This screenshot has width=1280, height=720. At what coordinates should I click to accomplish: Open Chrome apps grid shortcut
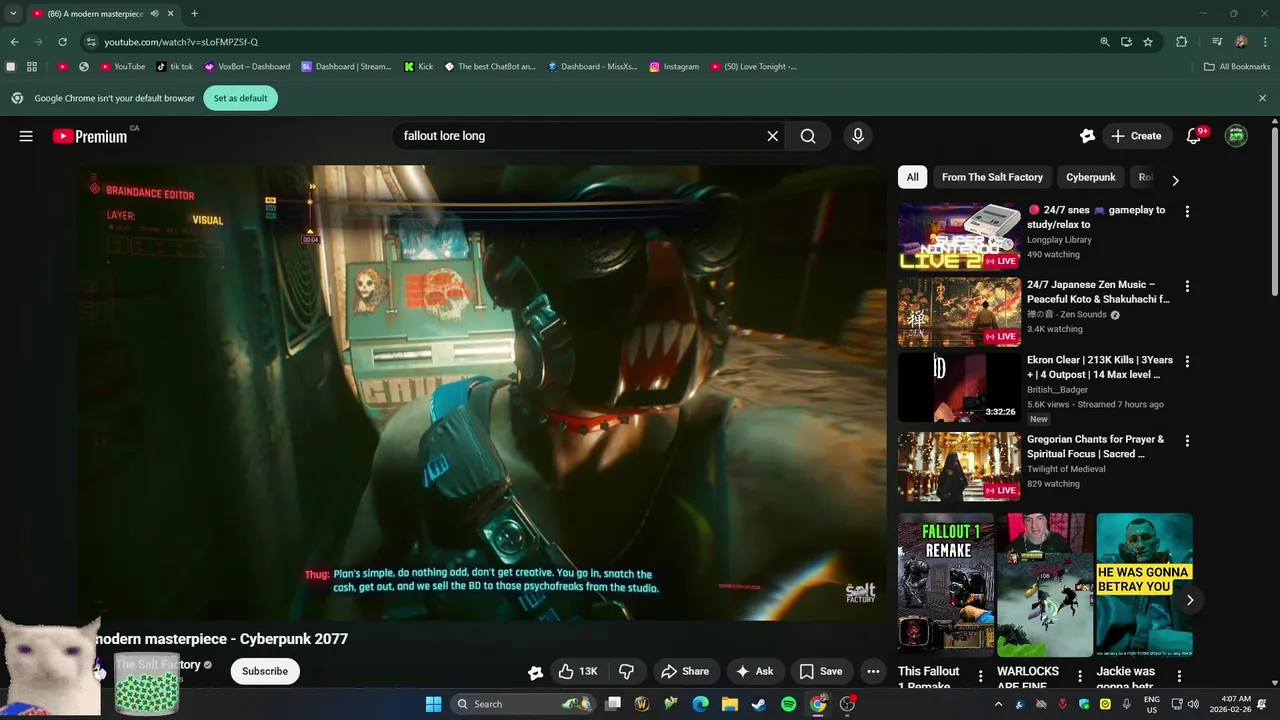pyautogui.click(x=32, y=67)
